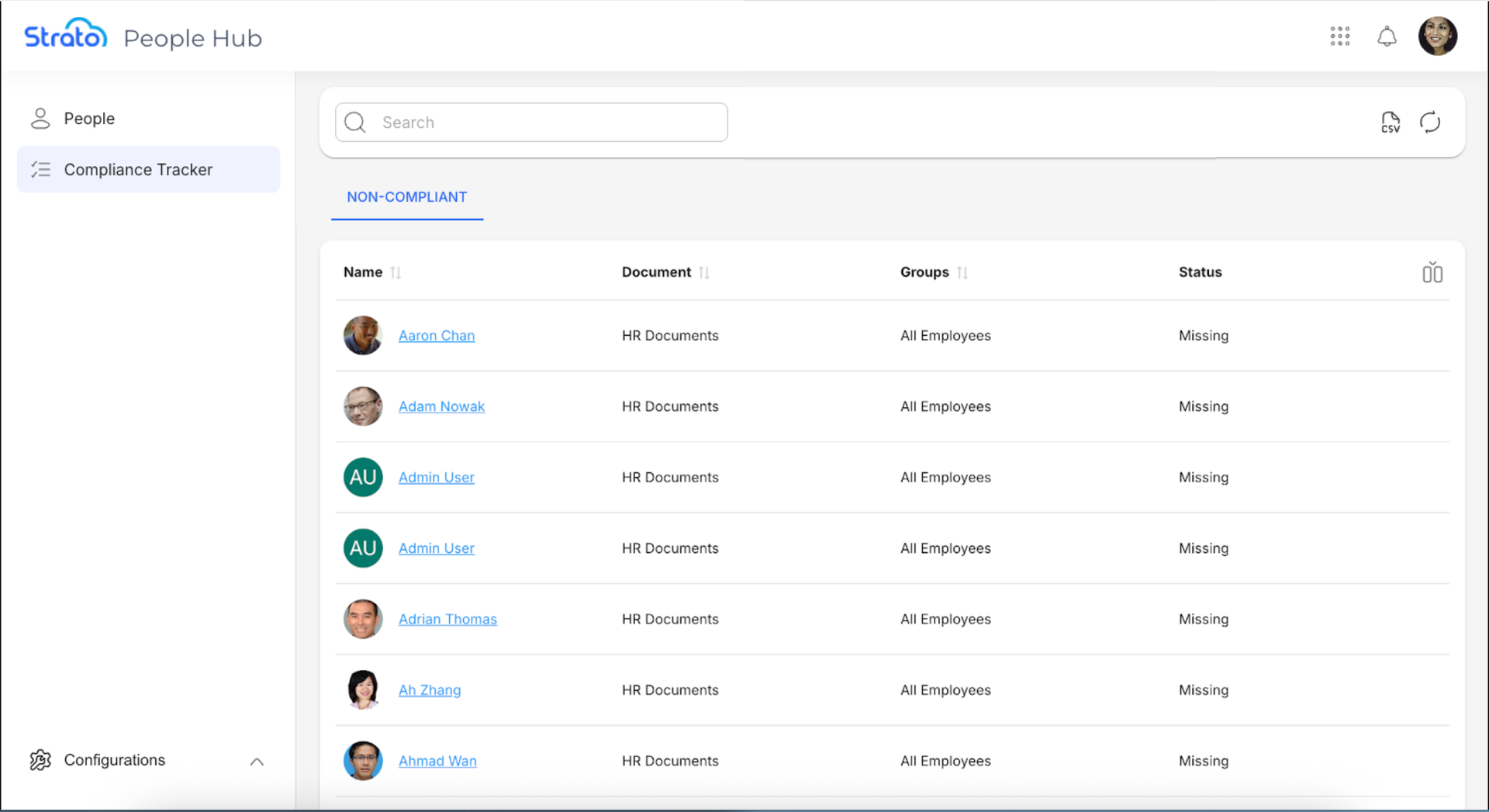Open the column chooser icon

pos(1432,272)
